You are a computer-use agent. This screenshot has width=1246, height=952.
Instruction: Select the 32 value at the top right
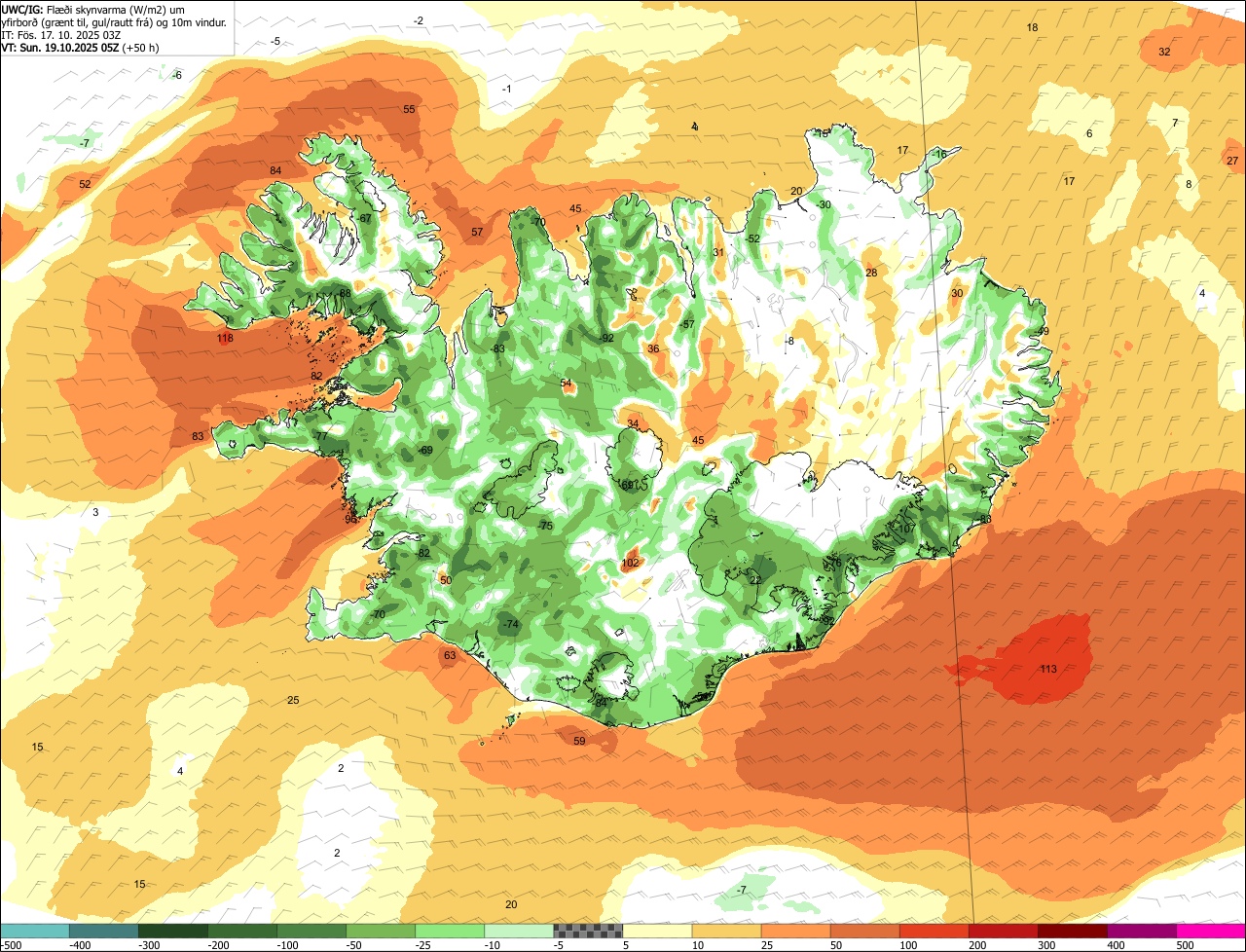[1164, 52]
